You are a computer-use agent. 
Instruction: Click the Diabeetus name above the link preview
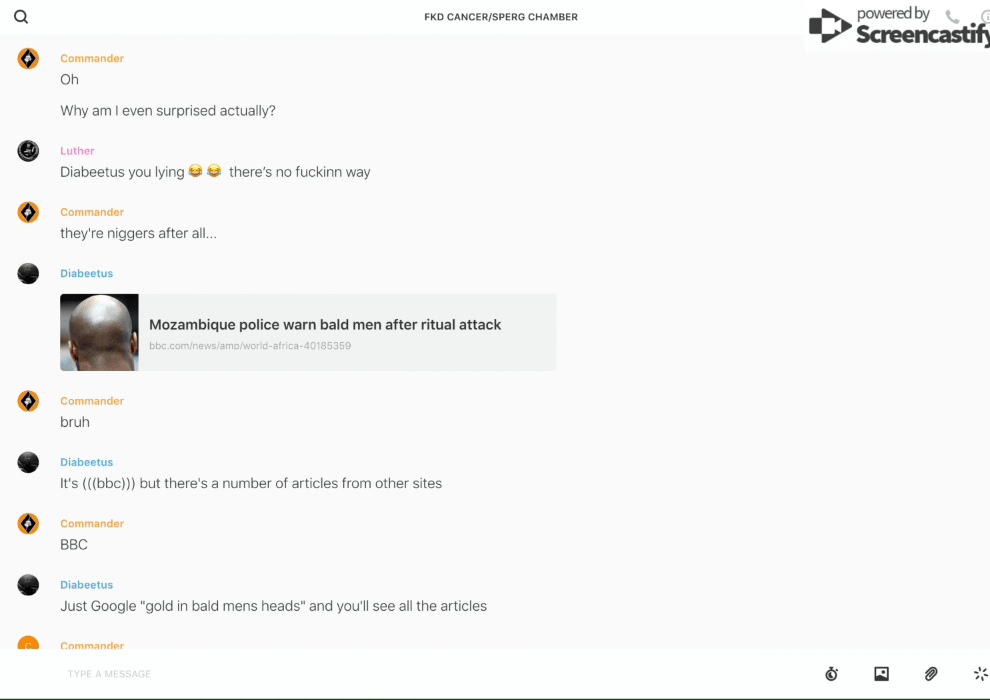point(86,273)
